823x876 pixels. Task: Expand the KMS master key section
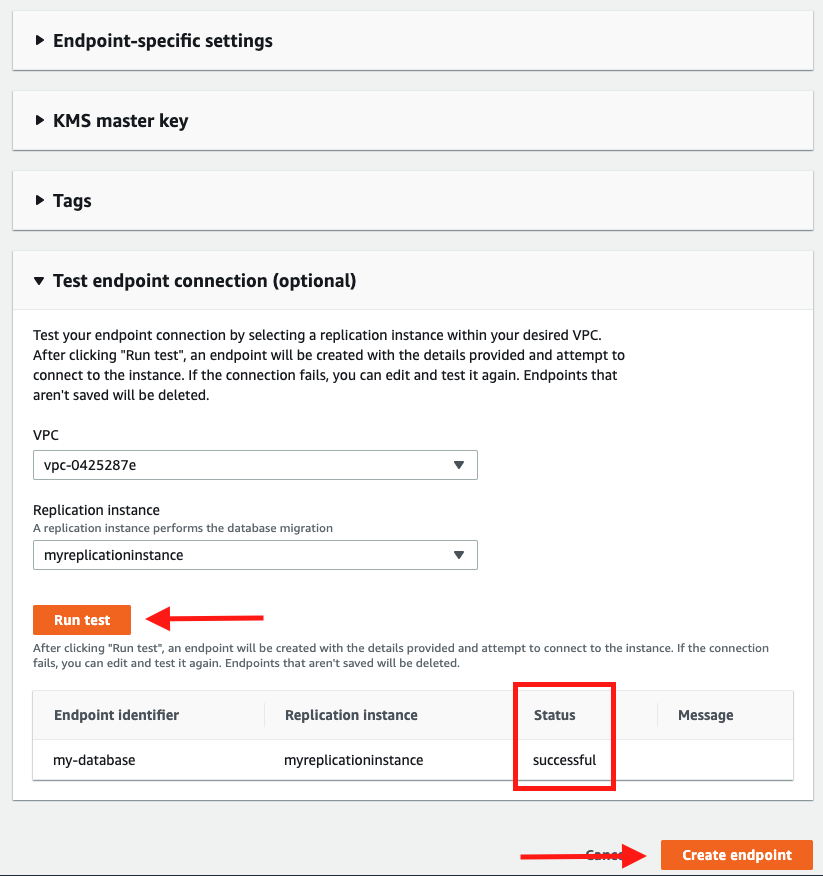pos(120,121)
